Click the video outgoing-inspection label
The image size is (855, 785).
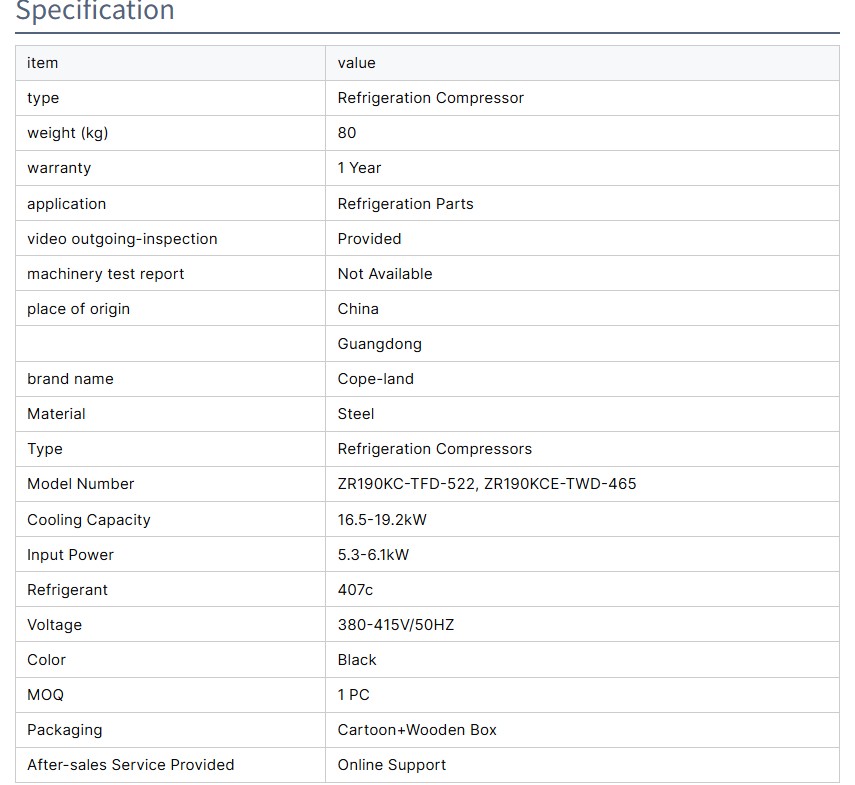tap(122, 239)
